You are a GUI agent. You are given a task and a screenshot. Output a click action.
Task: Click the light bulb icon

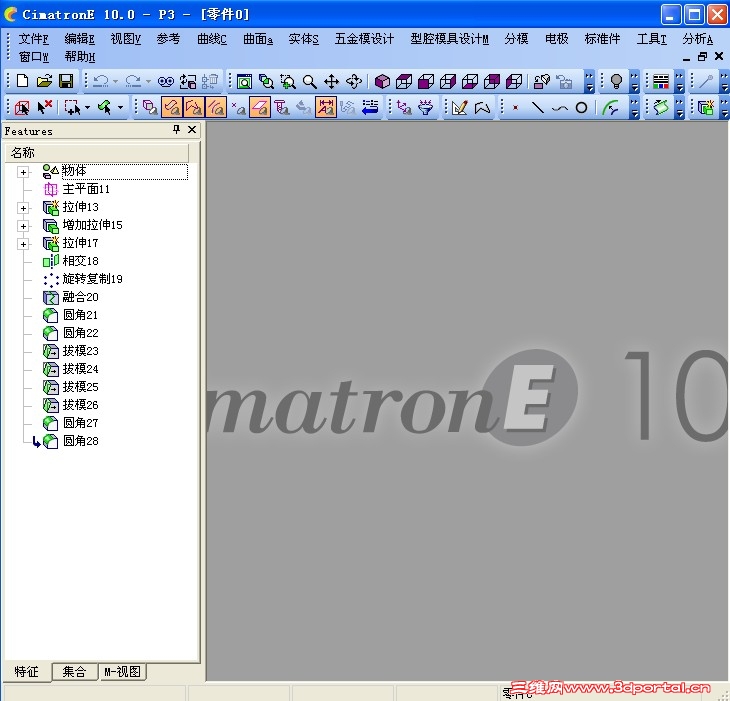click(616, 82)
